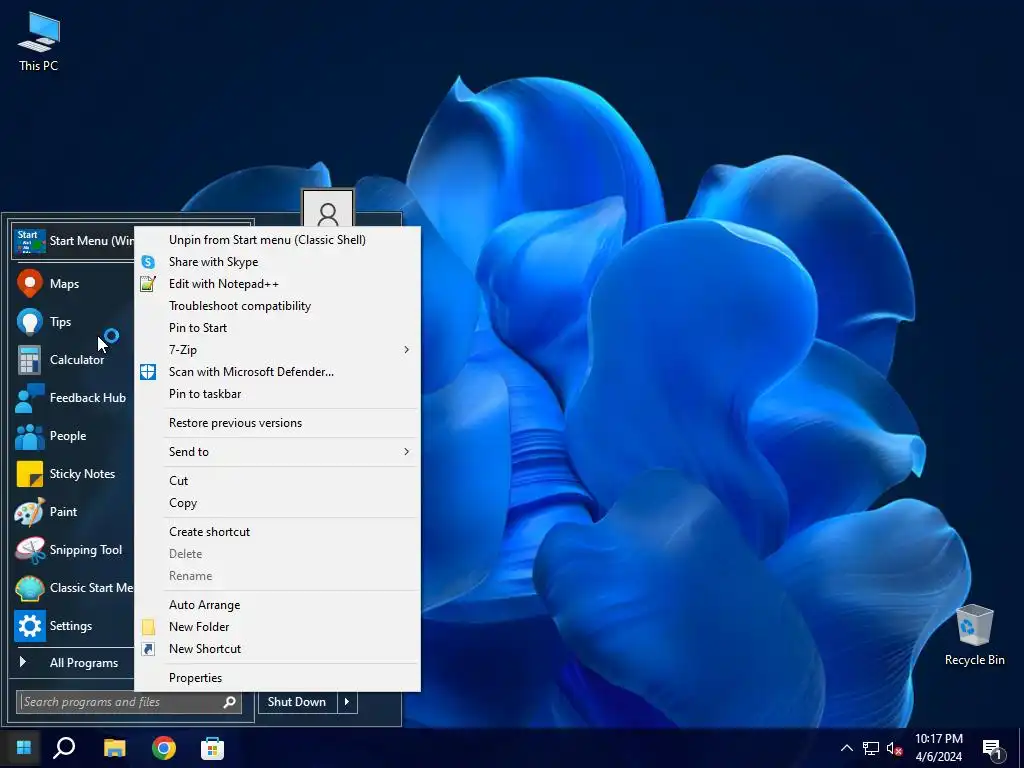Select the Recycle Bin desktop icon
The width and height of the screenshot is (1024, 768).
coord(974,635)
